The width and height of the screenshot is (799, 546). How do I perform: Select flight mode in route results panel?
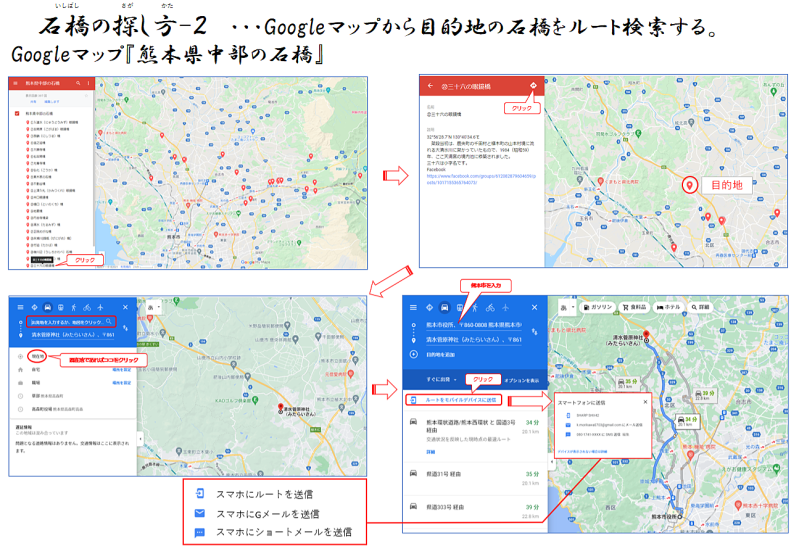(505, 307)
